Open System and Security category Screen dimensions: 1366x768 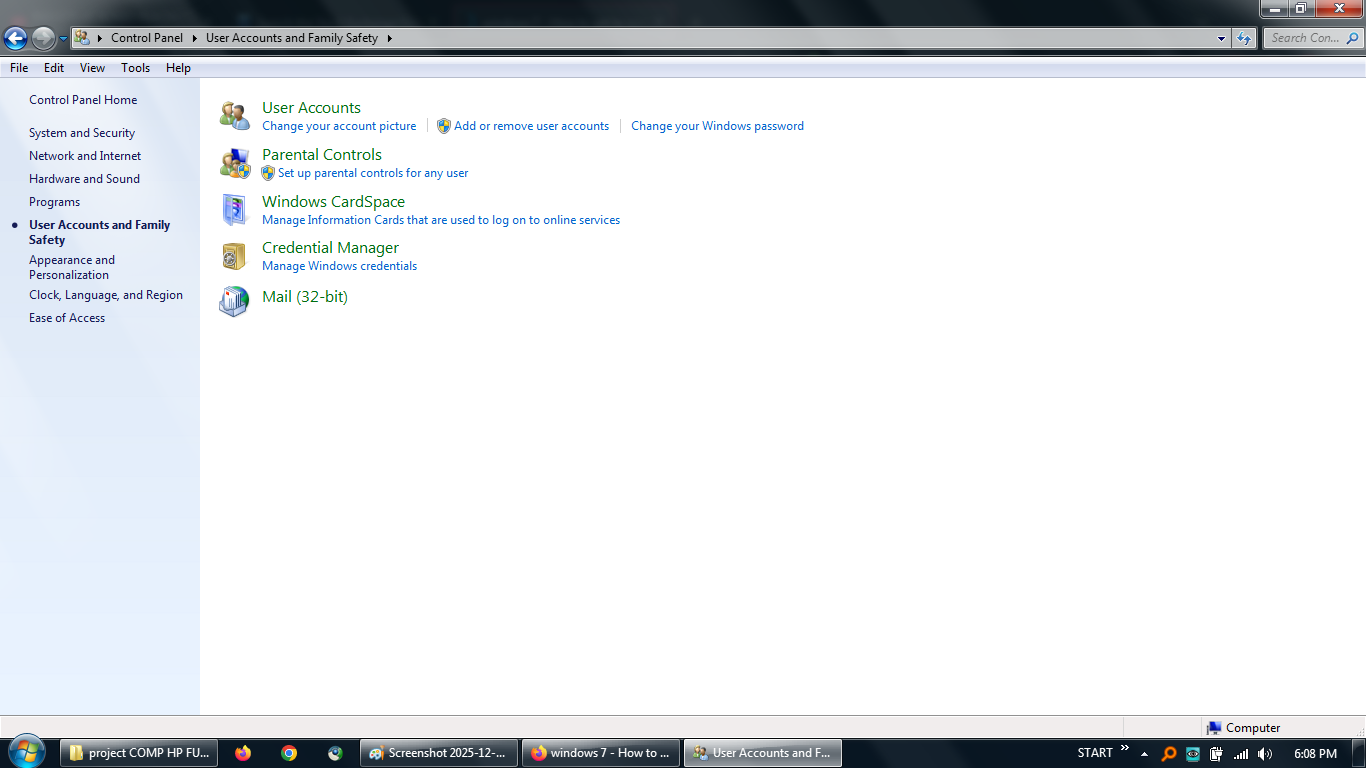pyautogui.click(x=82, y=133)
